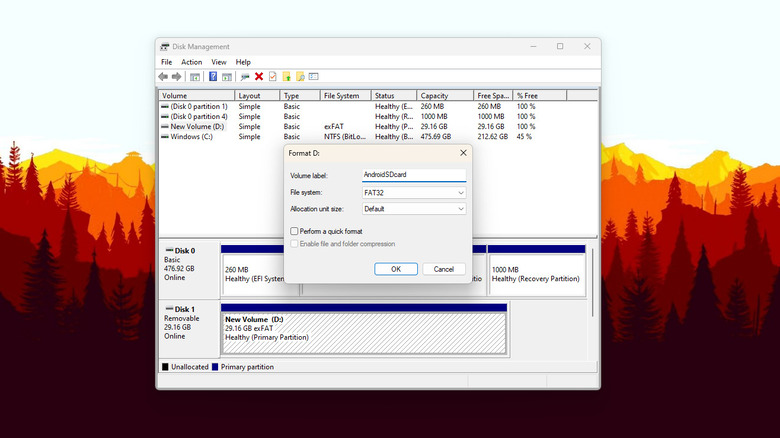780x438 pixels.
Task: Click the Forward arrow toolbar icon
Action: coord(177,76)
